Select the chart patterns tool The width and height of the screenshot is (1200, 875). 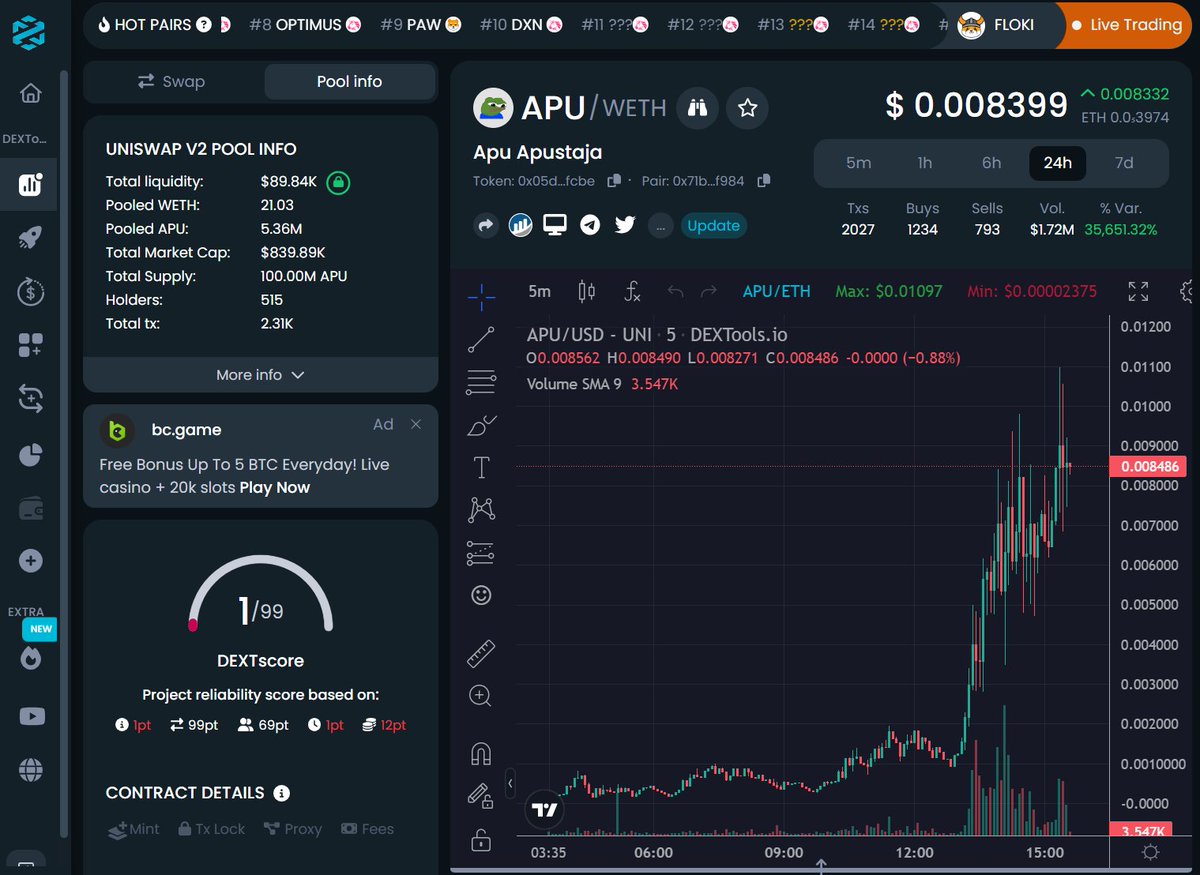click(481, 510)
